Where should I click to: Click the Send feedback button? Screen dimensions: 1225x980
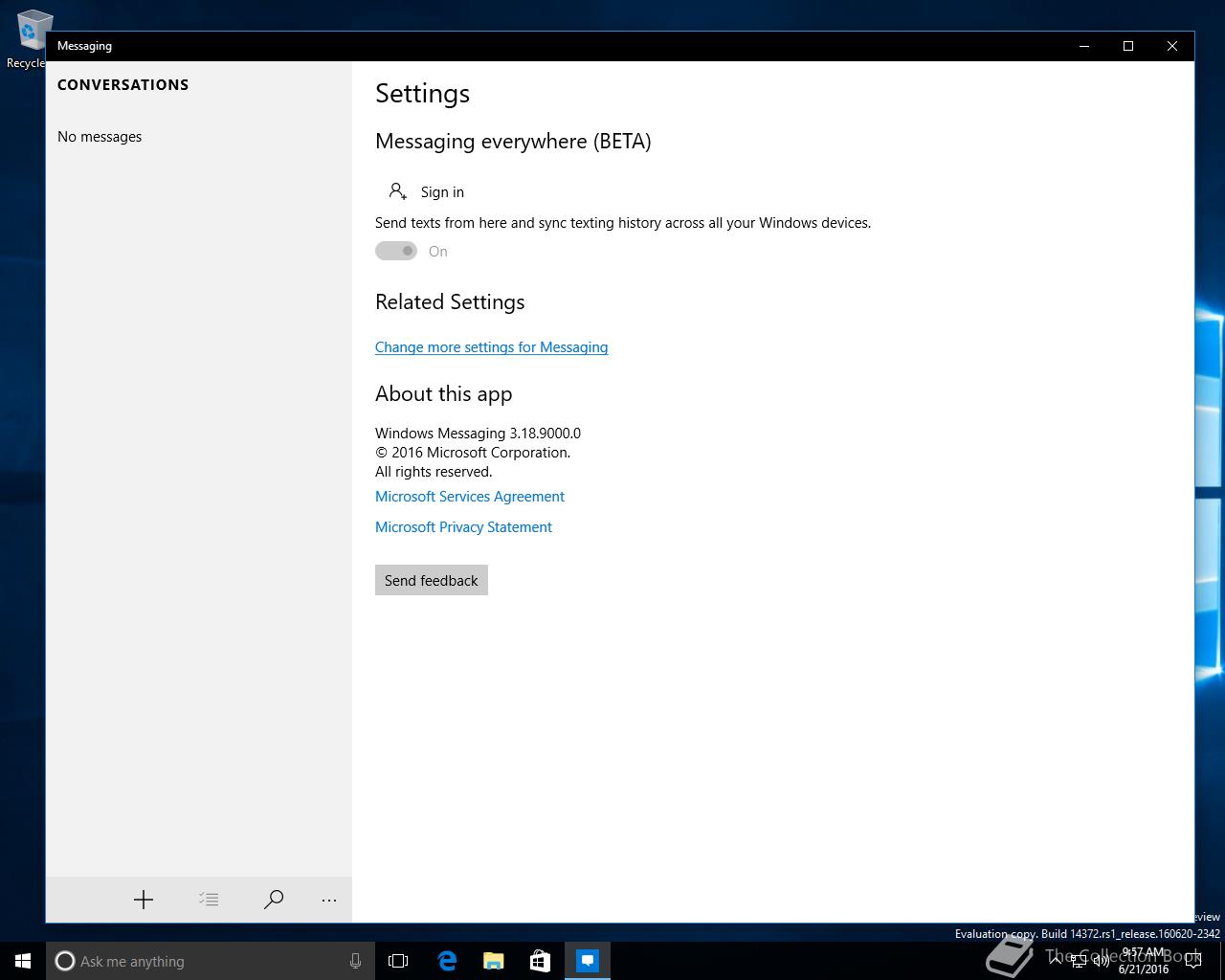(x=432, y=580)
